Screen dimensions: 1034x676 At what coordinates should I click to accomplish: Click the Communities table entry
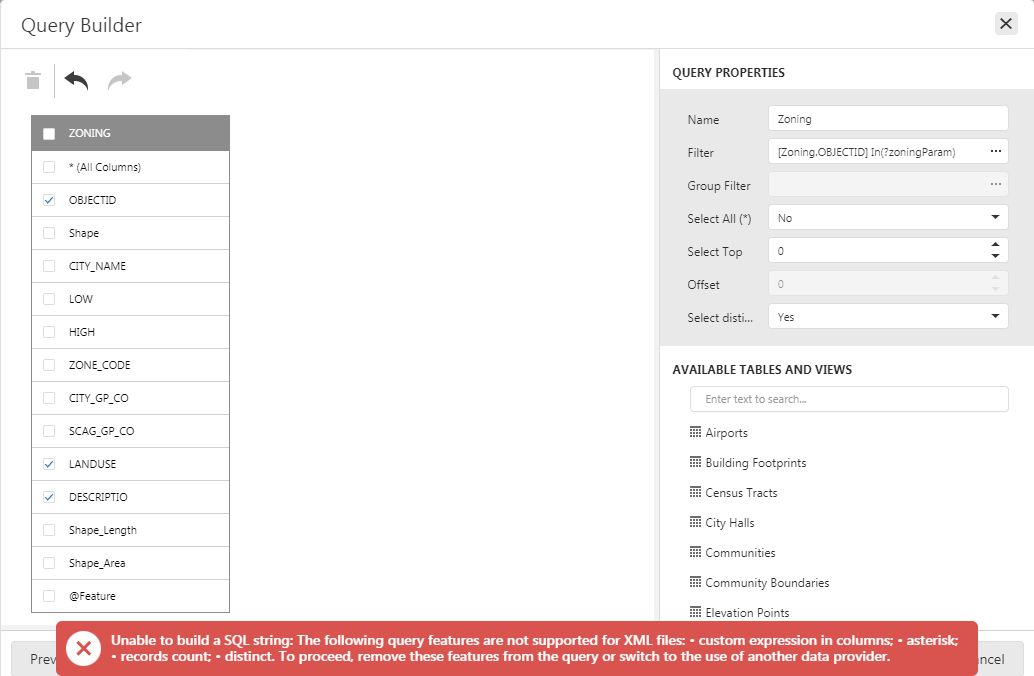tap(740, 553)
